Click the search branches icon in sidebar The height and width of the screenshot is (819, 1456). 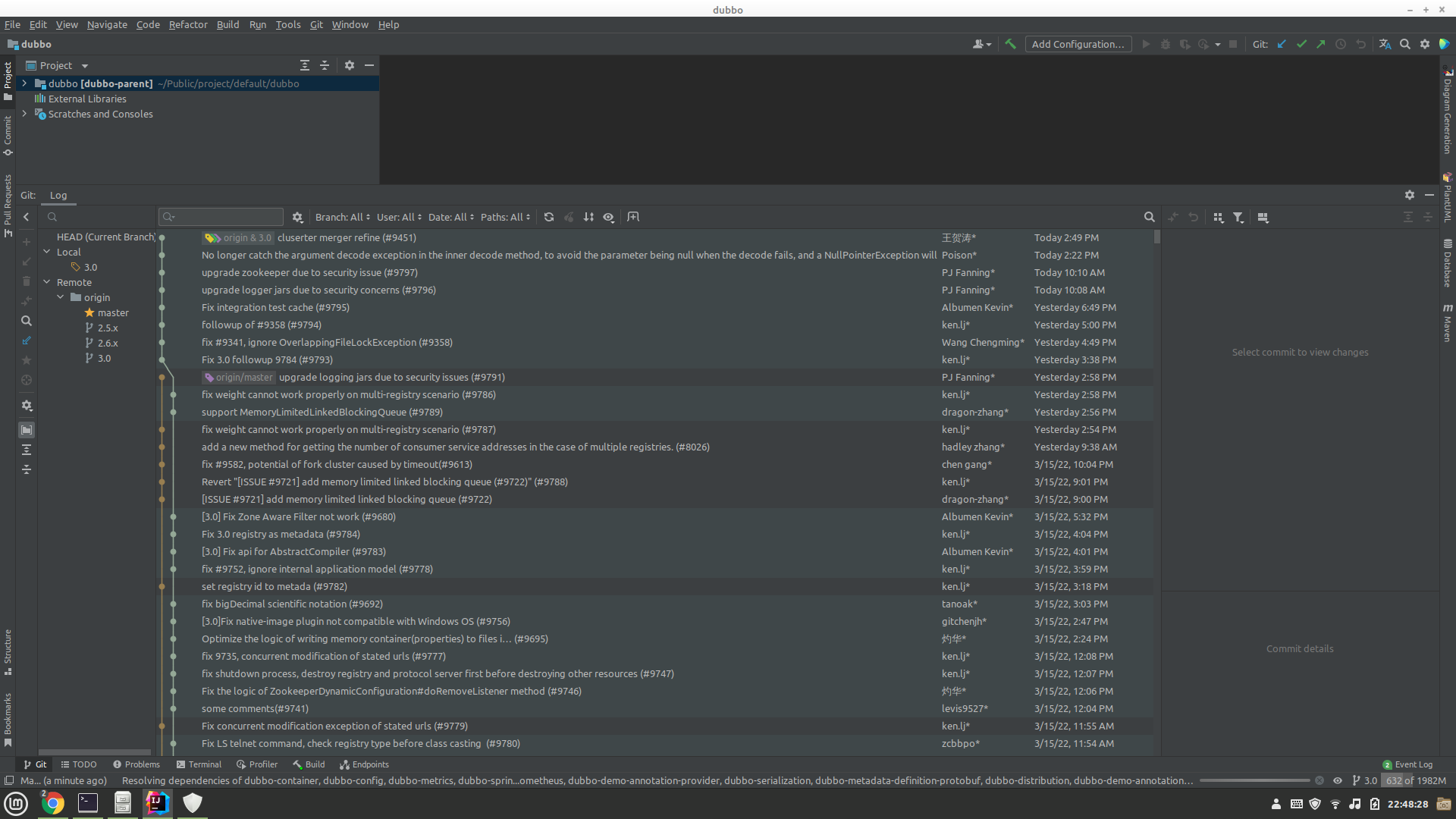[x=27, y=321]
